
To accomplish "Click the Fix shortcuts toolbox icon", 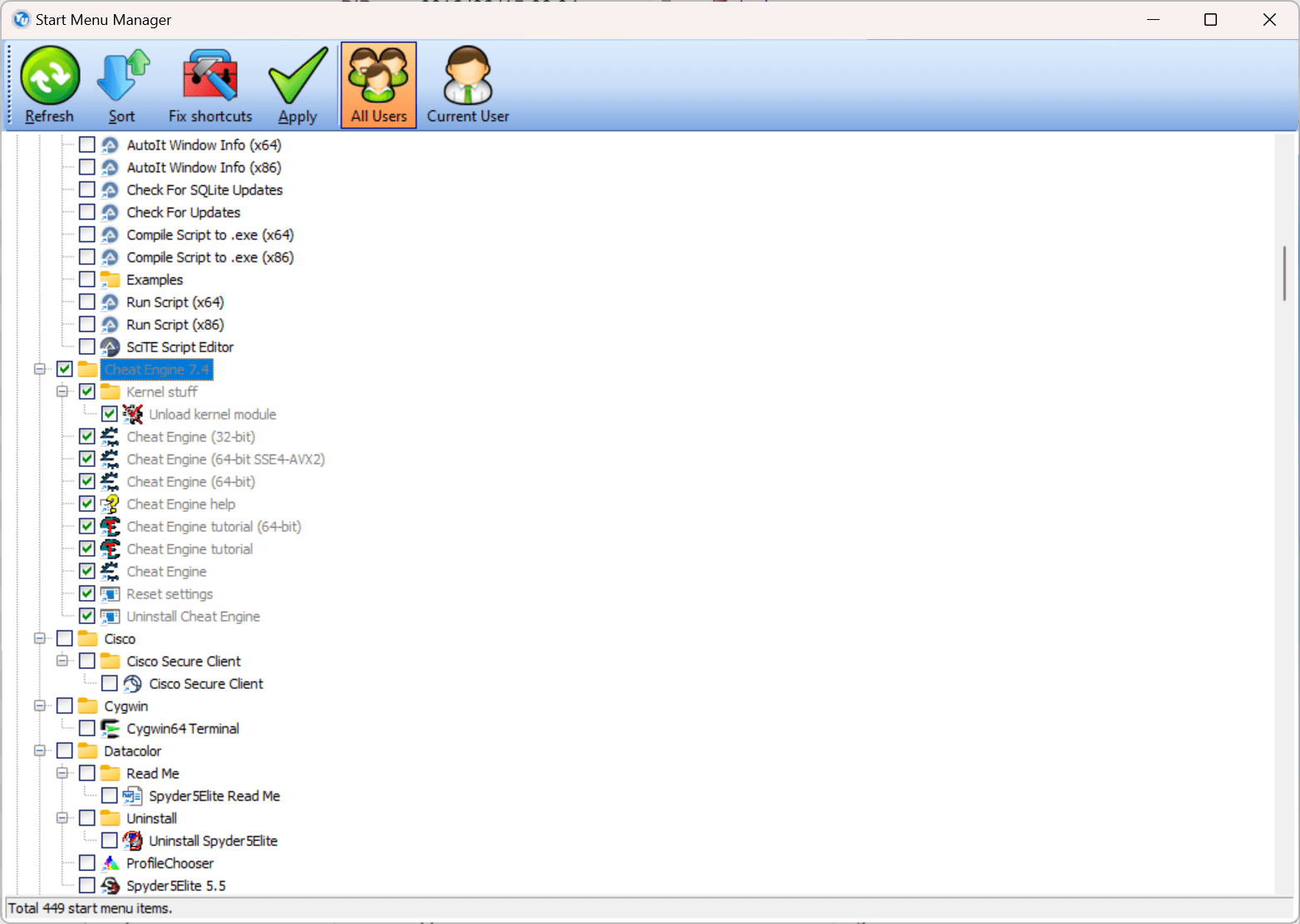I will pos(210,76).
